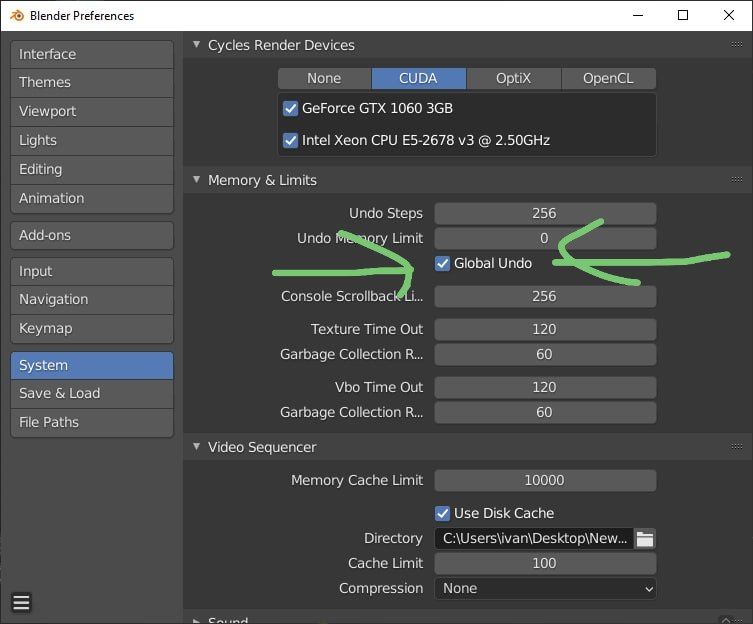
Task: Open the Add-ons section
Action: 92,235
